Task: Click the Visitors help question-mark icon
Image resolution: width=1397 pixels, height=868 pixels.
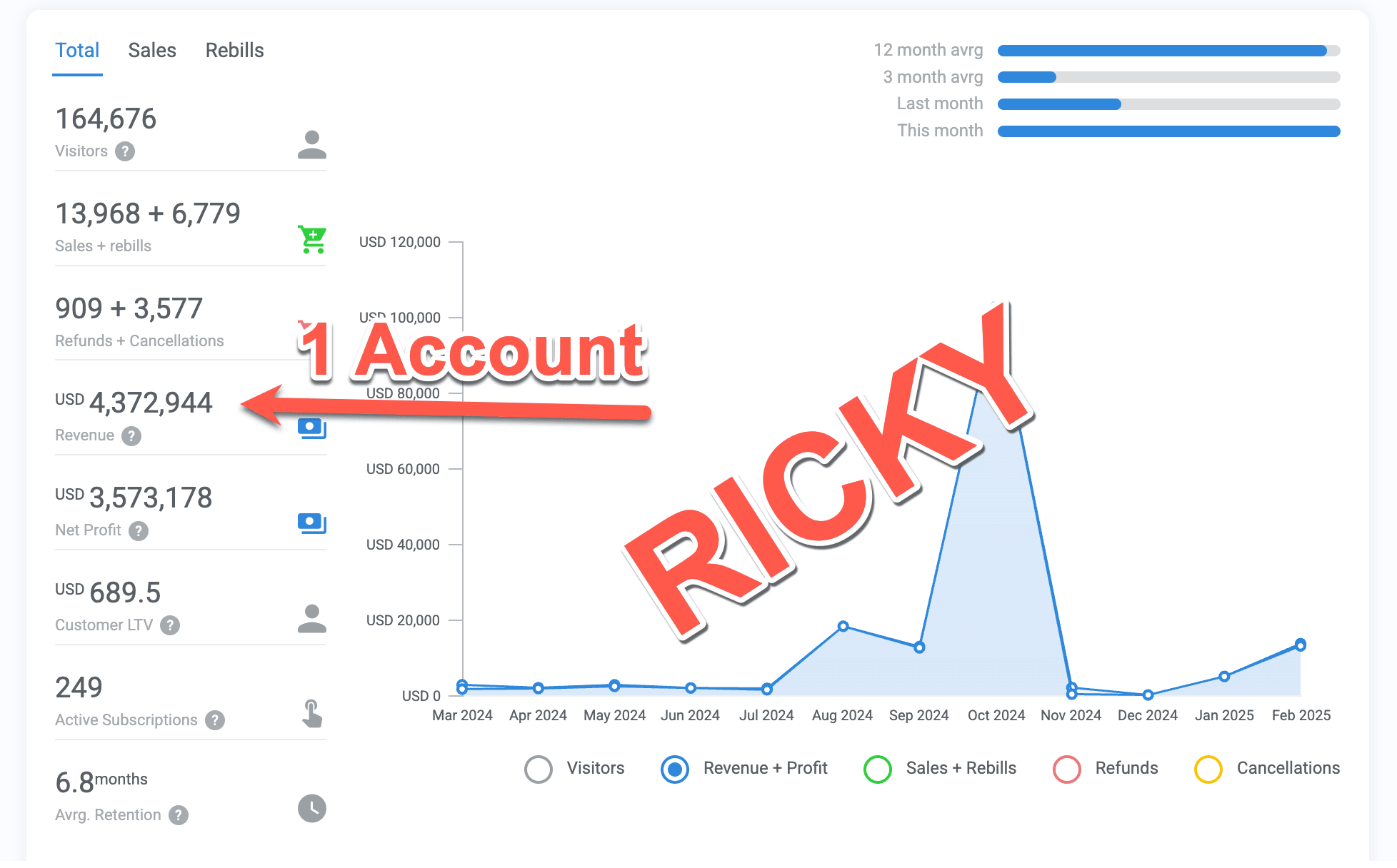Action: coord(125,151)
